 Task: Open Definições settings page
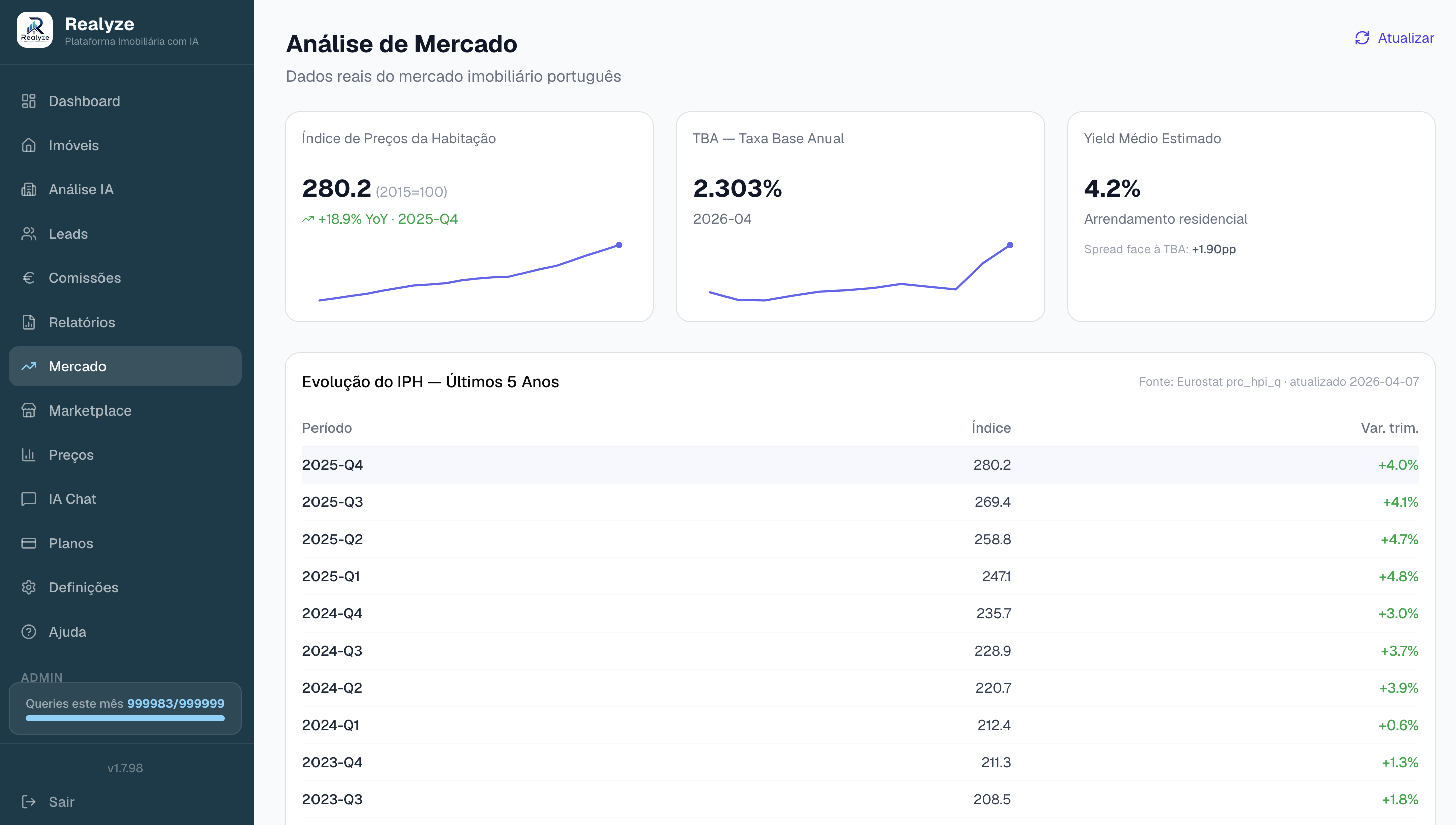click(125, 587)
